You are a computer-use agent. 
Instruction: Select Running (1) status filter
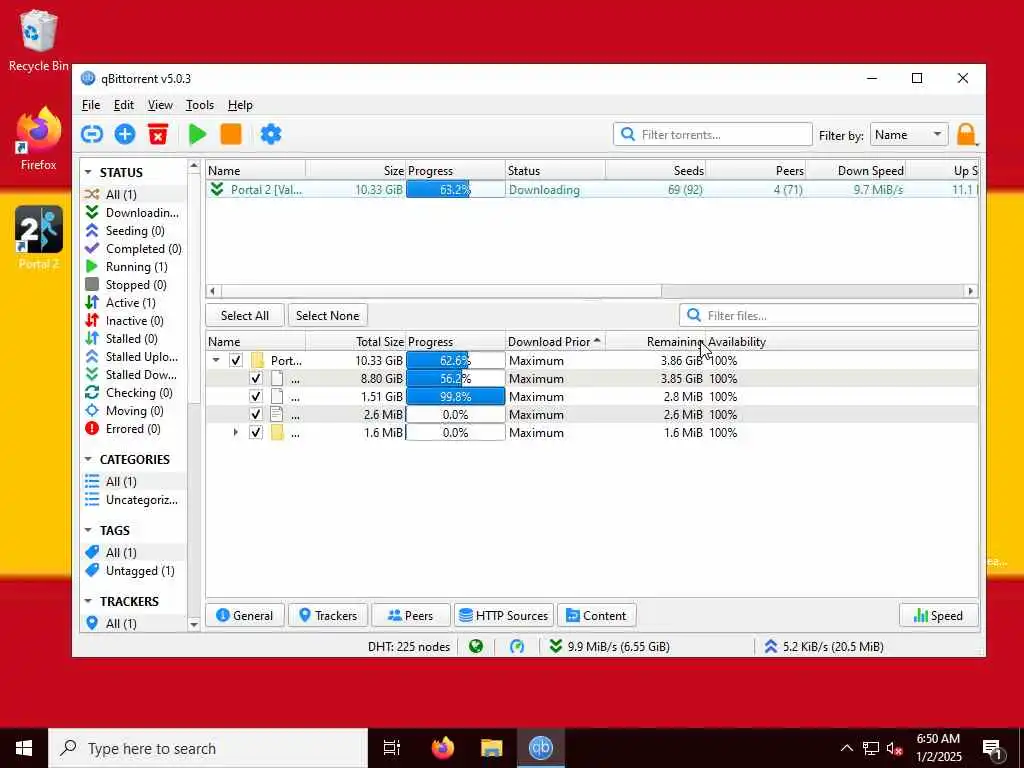pos(133,266)
